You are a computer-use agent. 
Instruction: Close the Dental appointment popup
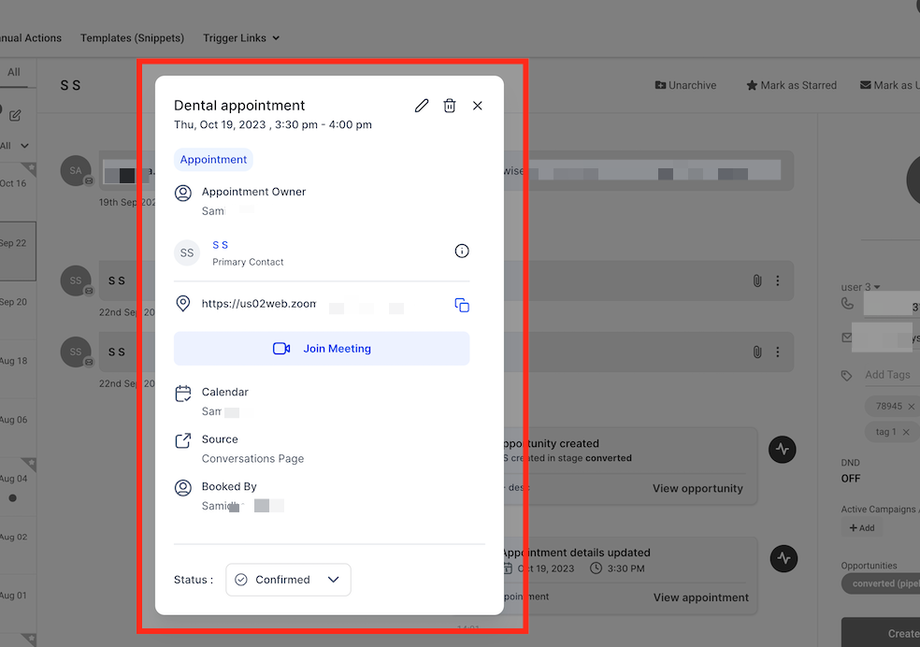click(x=478, y=106)
